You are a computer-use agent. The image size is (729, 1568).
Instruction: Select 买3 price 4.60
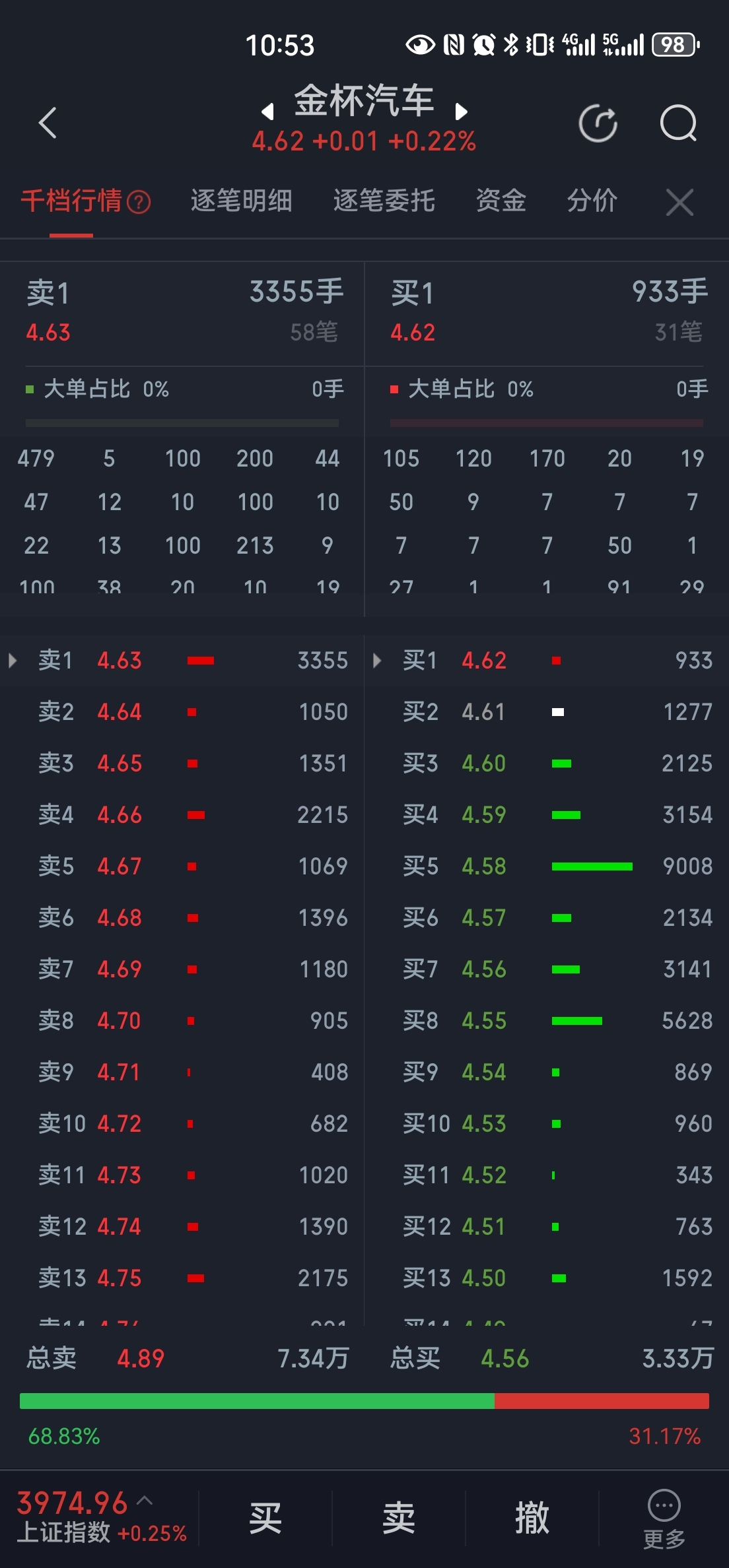coord(484,764)
